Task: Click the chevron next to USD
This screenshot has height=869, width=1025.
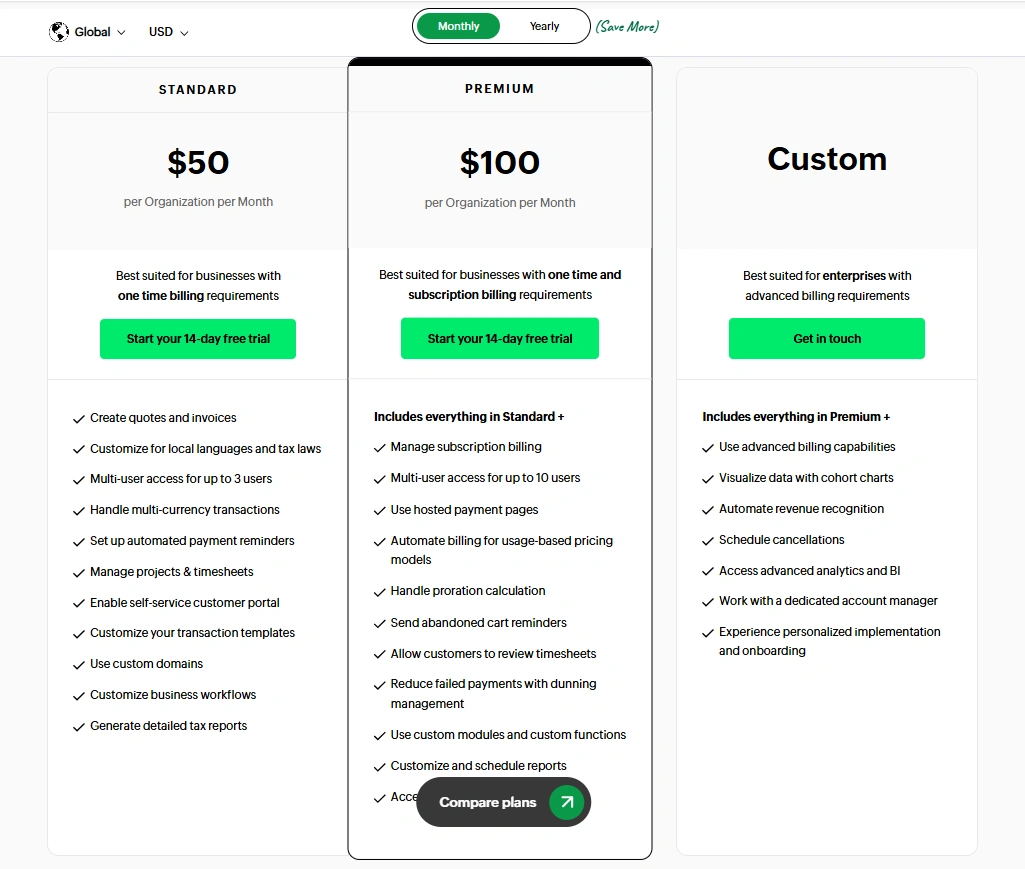Action: click(x=186, y=31)
